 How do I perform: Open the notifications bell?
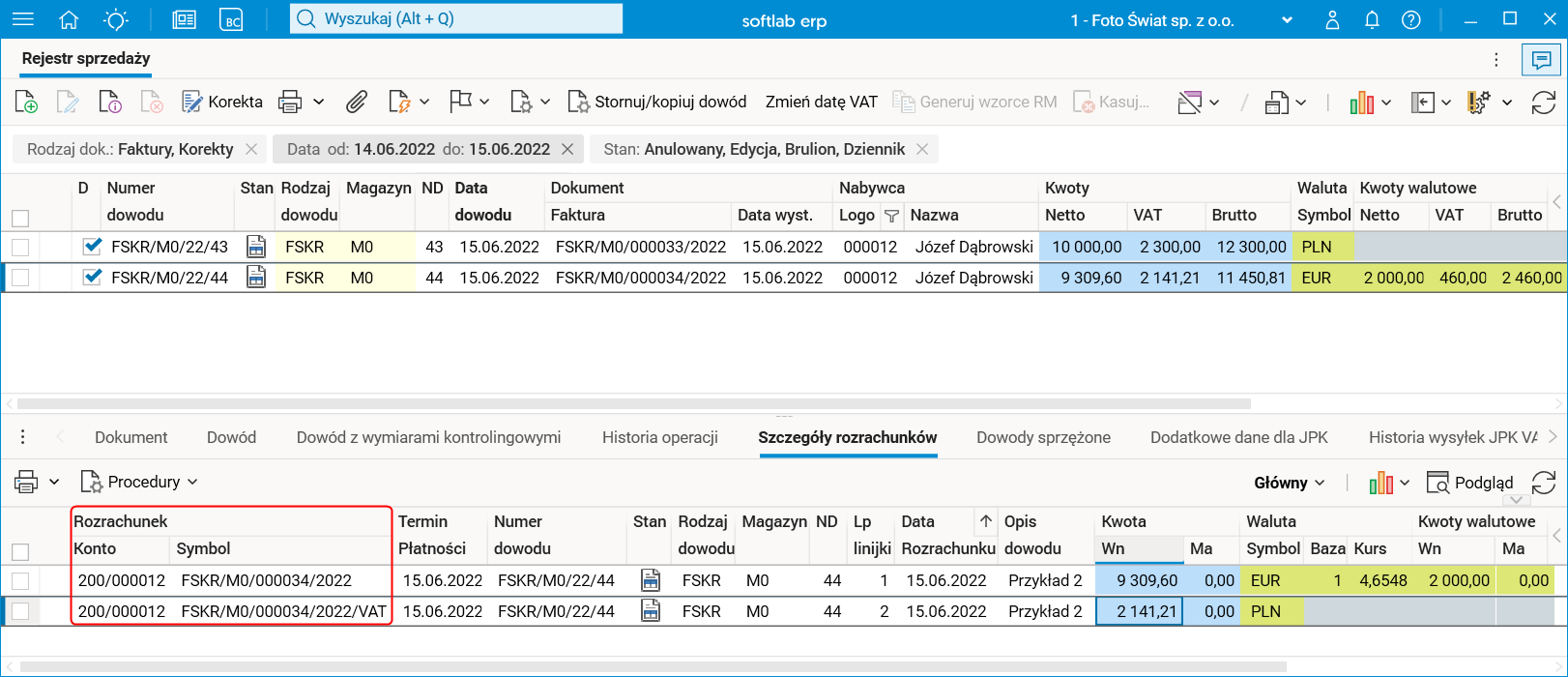point(1372,19)
